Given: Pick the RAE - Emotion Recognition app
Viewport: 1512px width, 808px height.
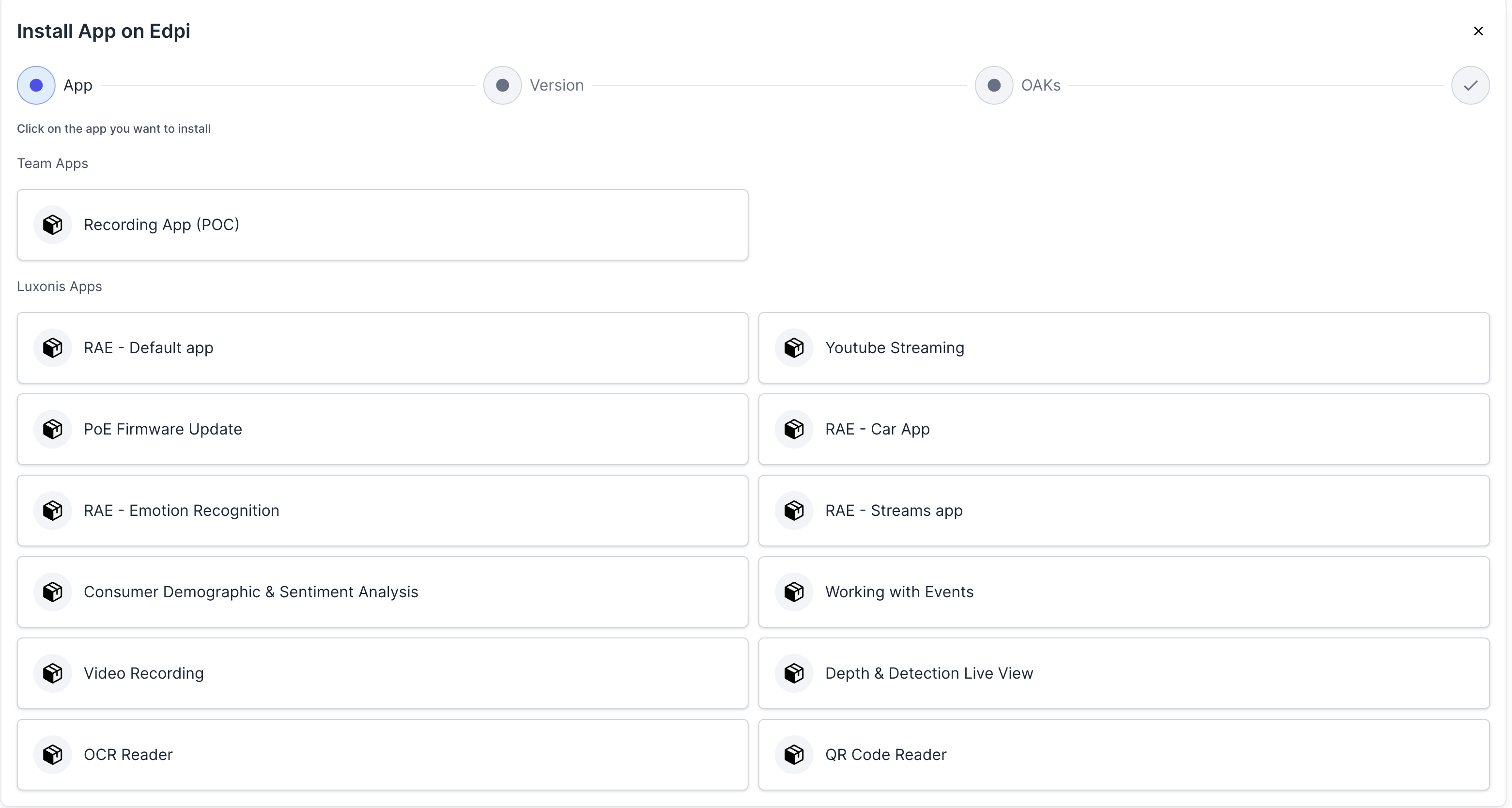Looking at the screenshot, I should coord(382,511).
